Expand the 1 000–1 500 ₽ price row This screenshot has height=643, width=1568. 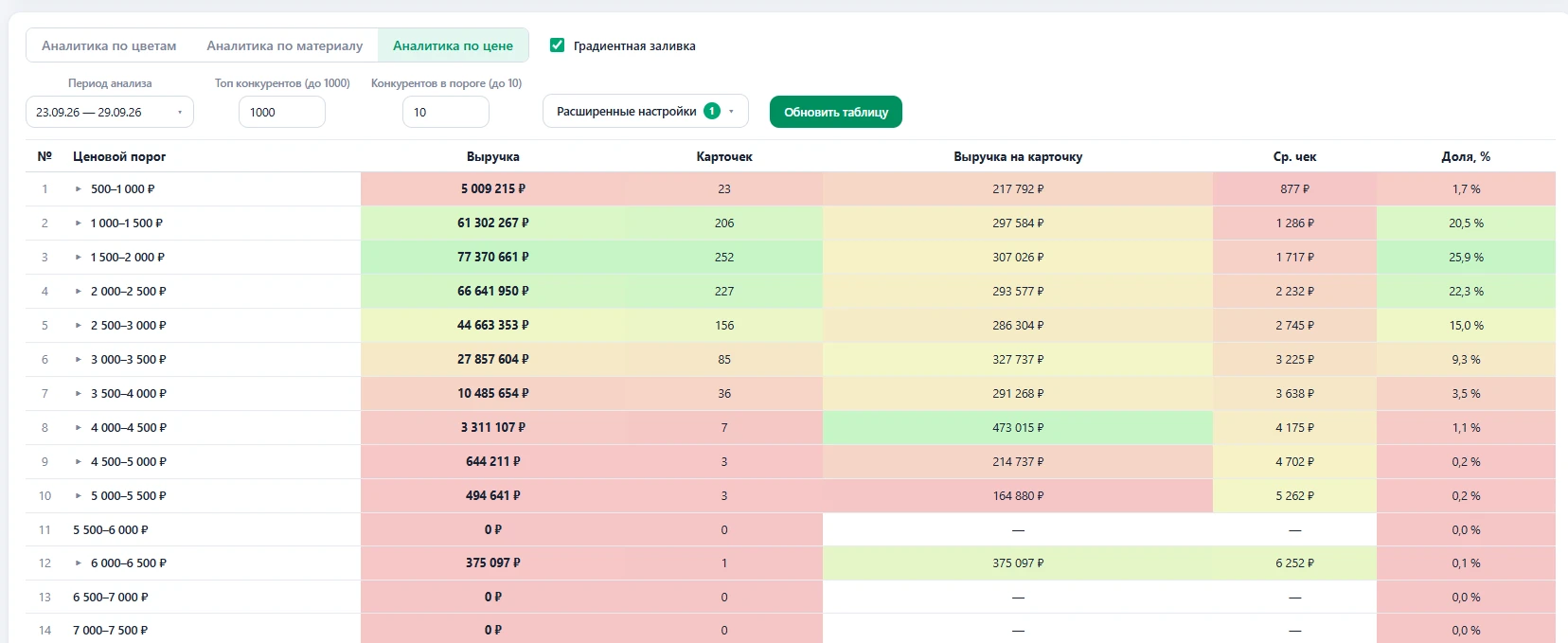pyautogui.click(x=79, y=223)
